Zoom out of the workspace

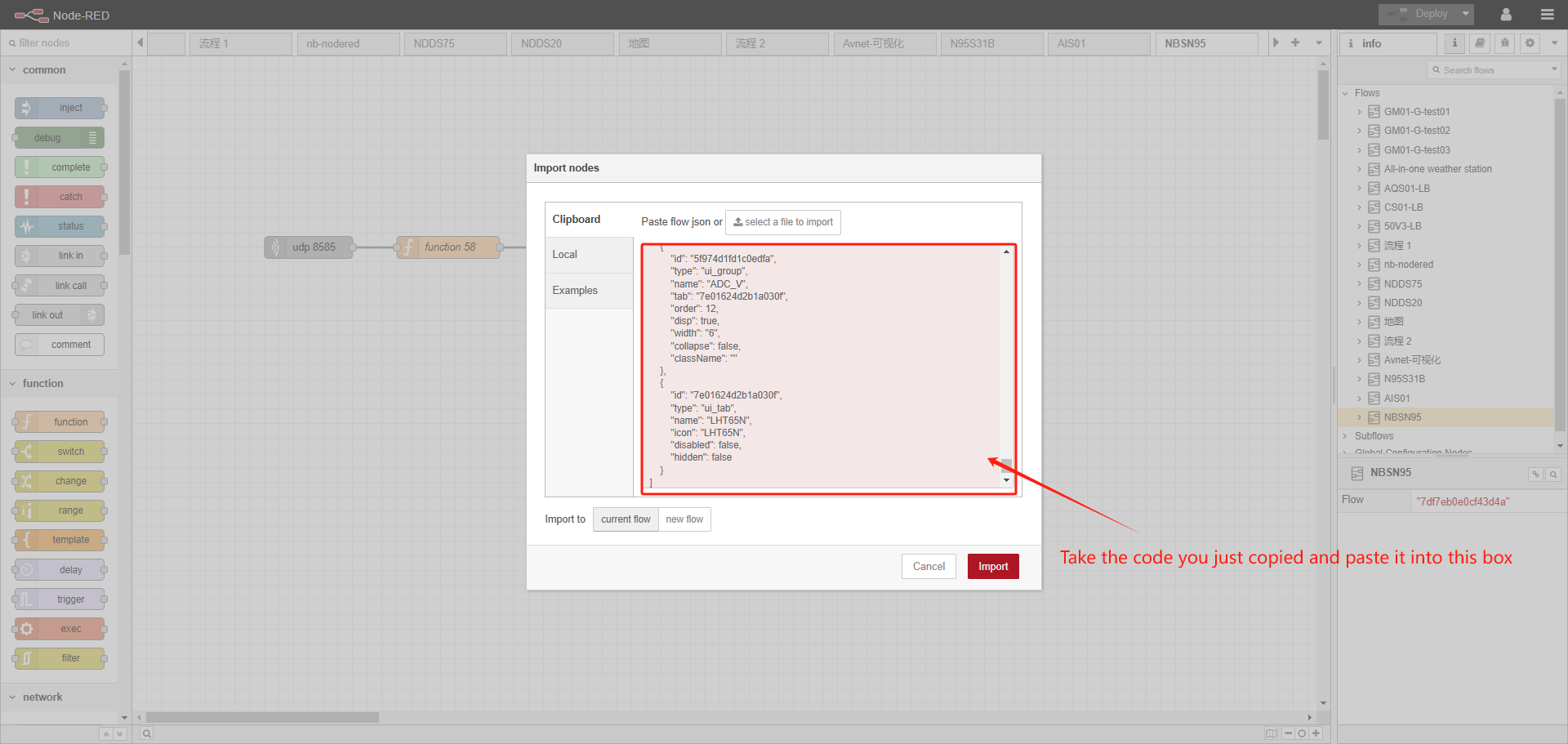pyautogui.click(x=1288, y=733)
